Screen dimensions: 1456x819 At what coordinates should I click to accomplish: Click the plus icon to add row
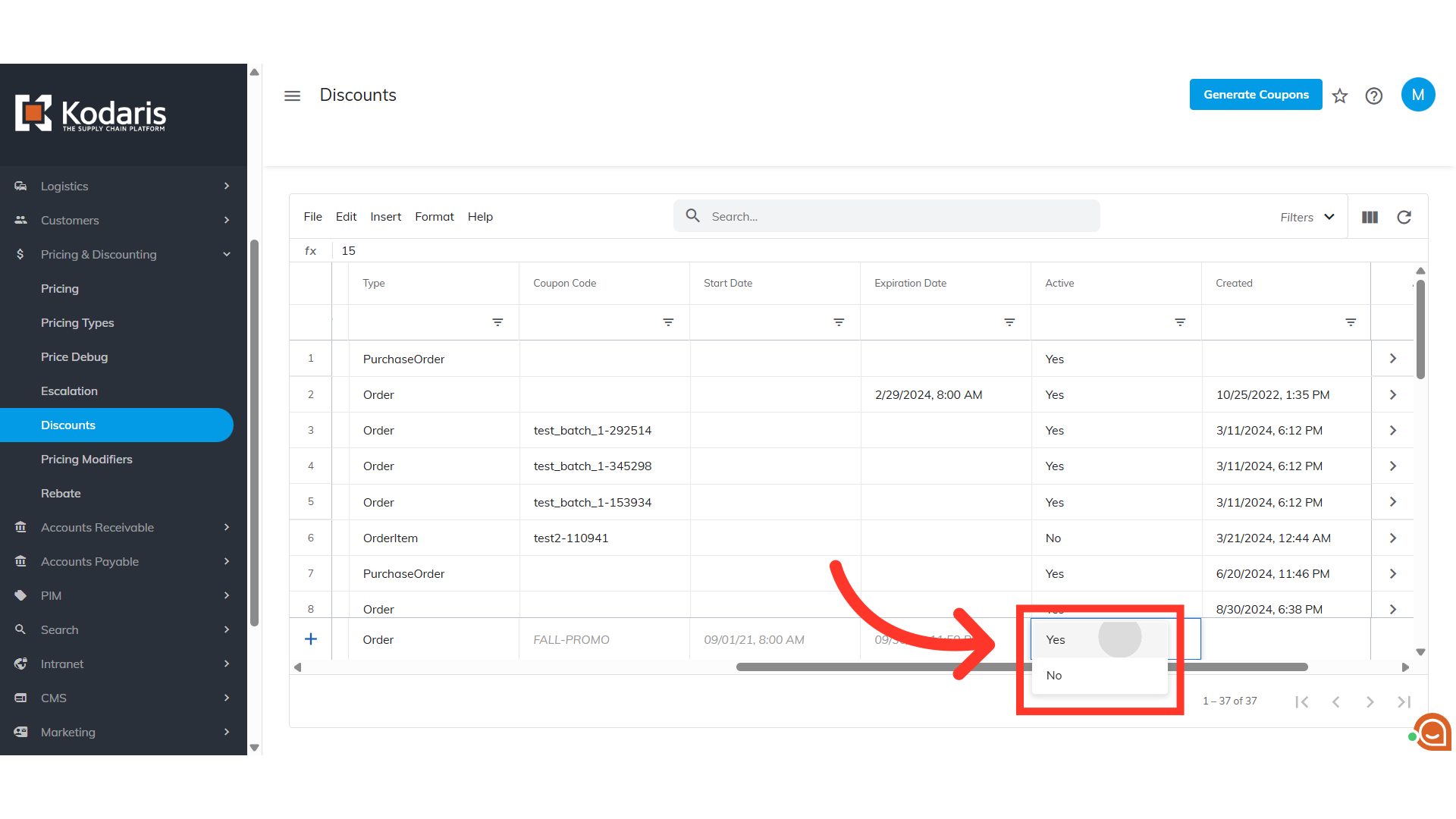click(311, 639)
